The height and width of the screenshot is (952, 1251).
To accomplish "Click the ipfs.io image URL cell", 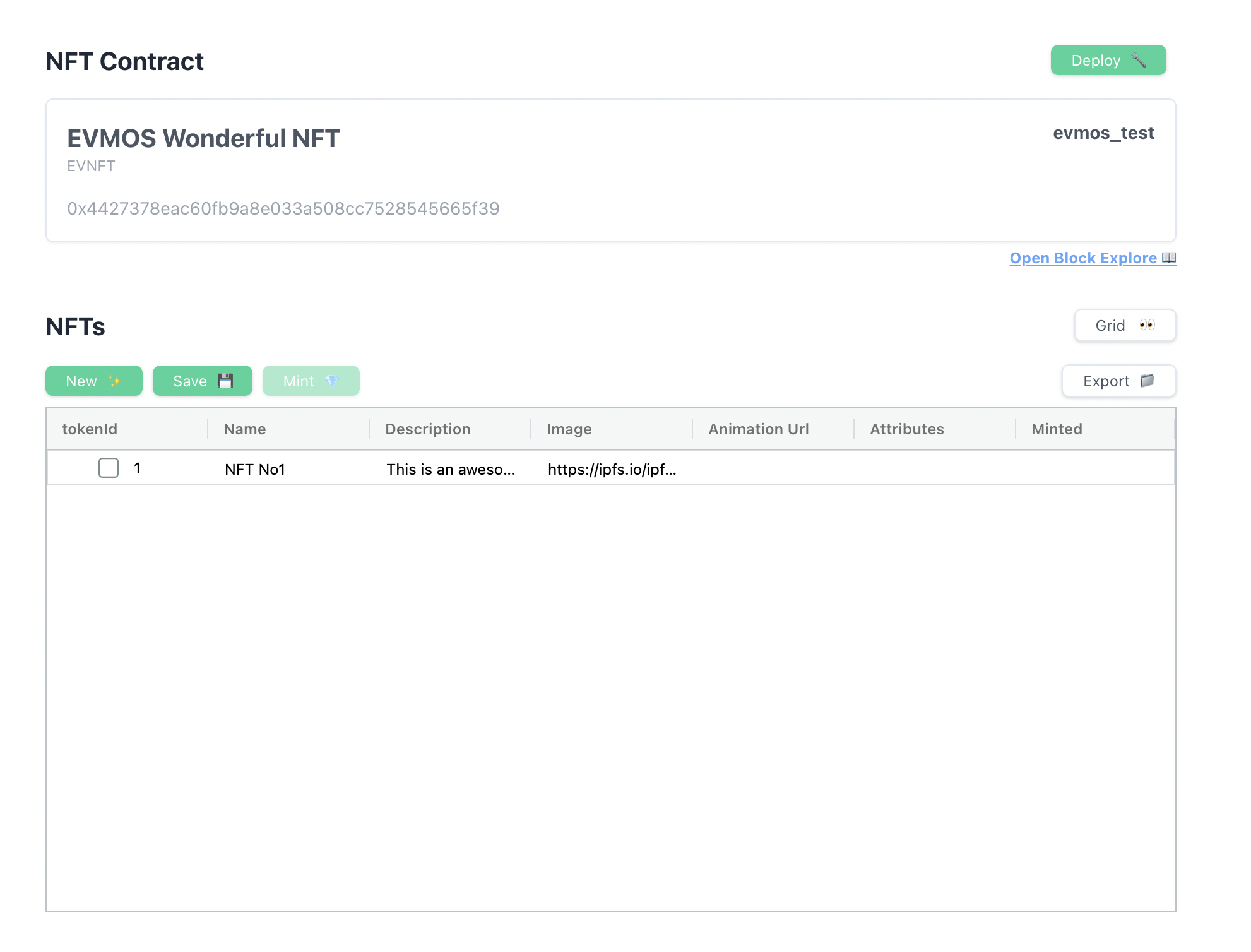I will [x=612, y=469].
